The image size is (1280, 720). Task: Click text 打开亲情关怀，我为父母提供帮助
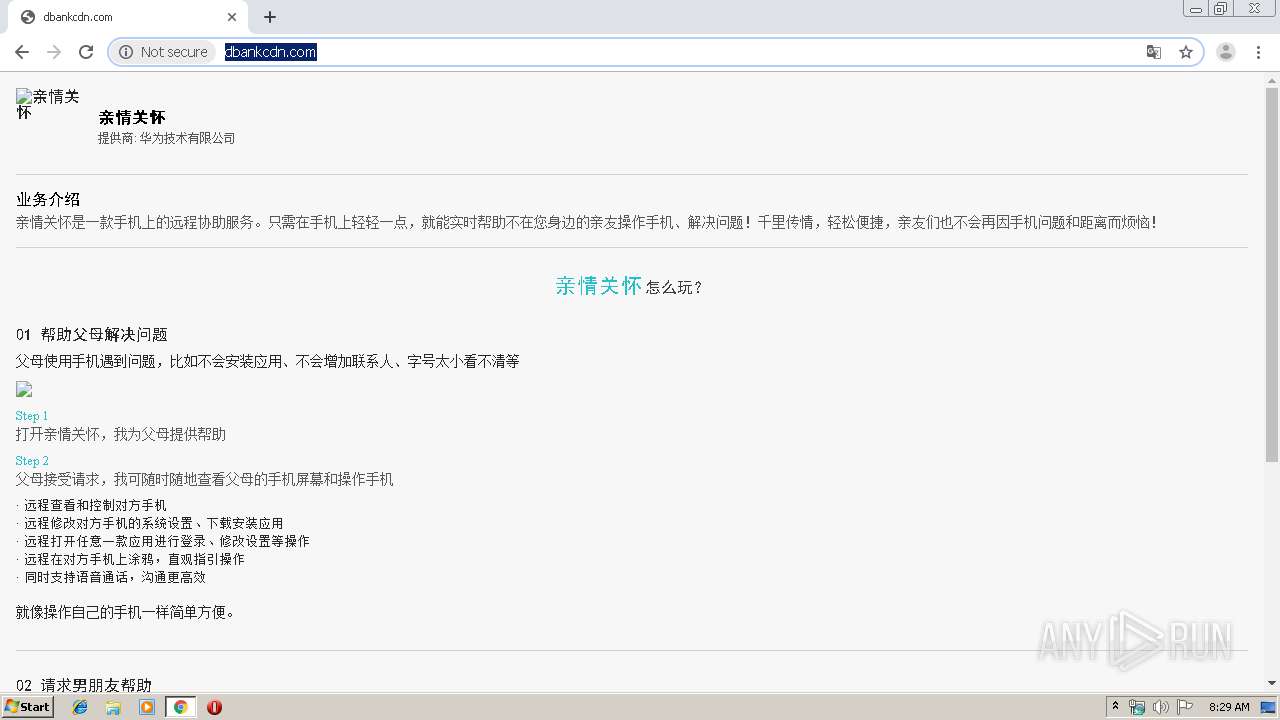pos(121,434)
